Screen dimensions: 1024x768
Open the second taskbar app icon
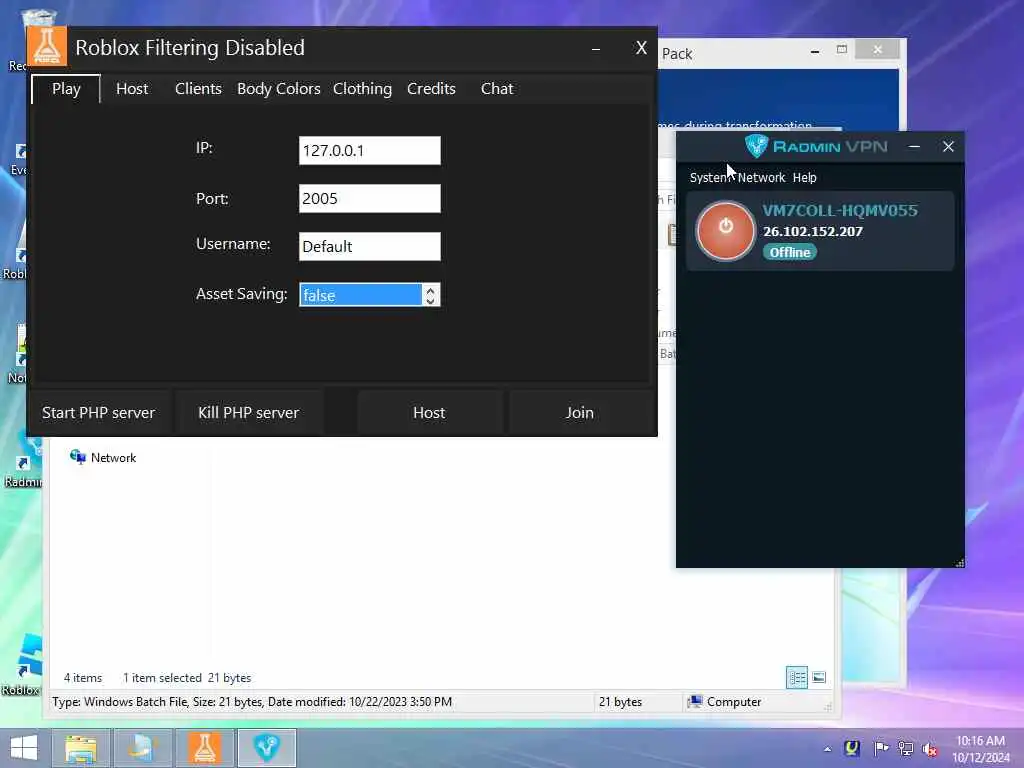click(143, 748)
